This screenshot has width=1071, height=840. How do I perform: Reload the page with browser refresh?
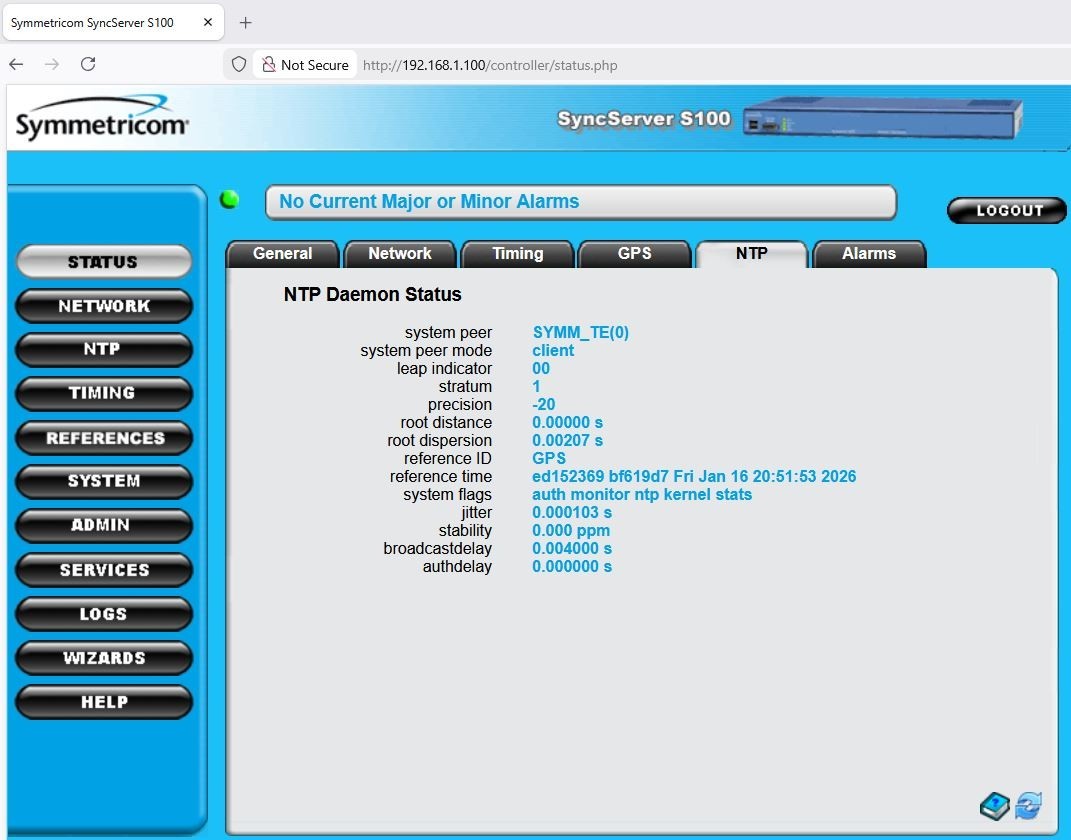88,64
